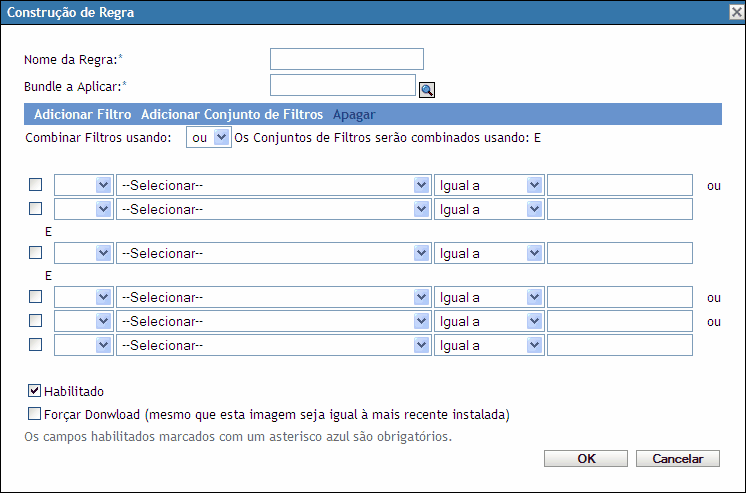Close the Construção de Regra dialog

tap(736, 12)
